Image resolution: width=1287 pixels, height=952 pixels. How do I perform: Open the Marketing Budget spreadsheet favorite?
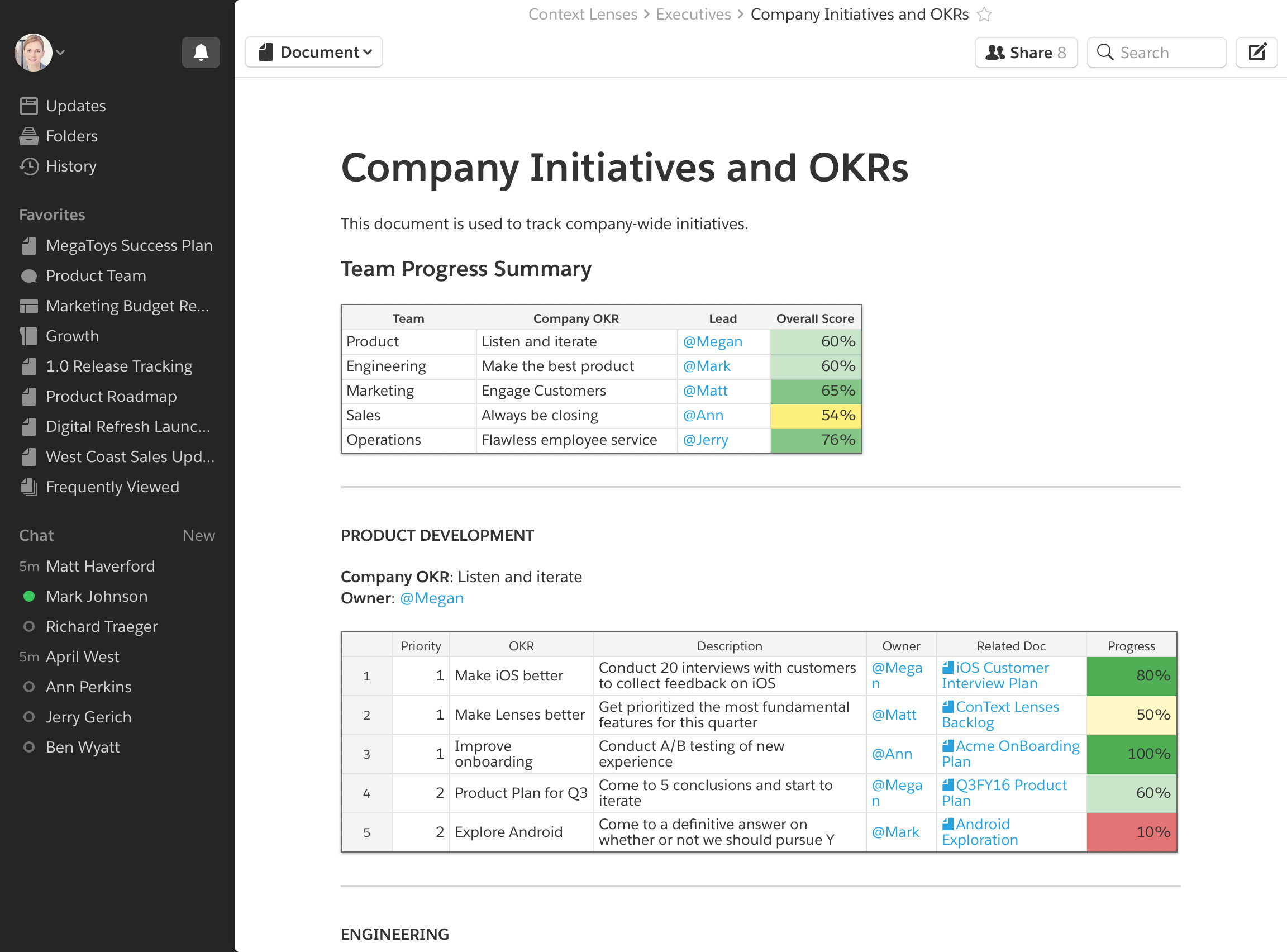pos(127,306)
